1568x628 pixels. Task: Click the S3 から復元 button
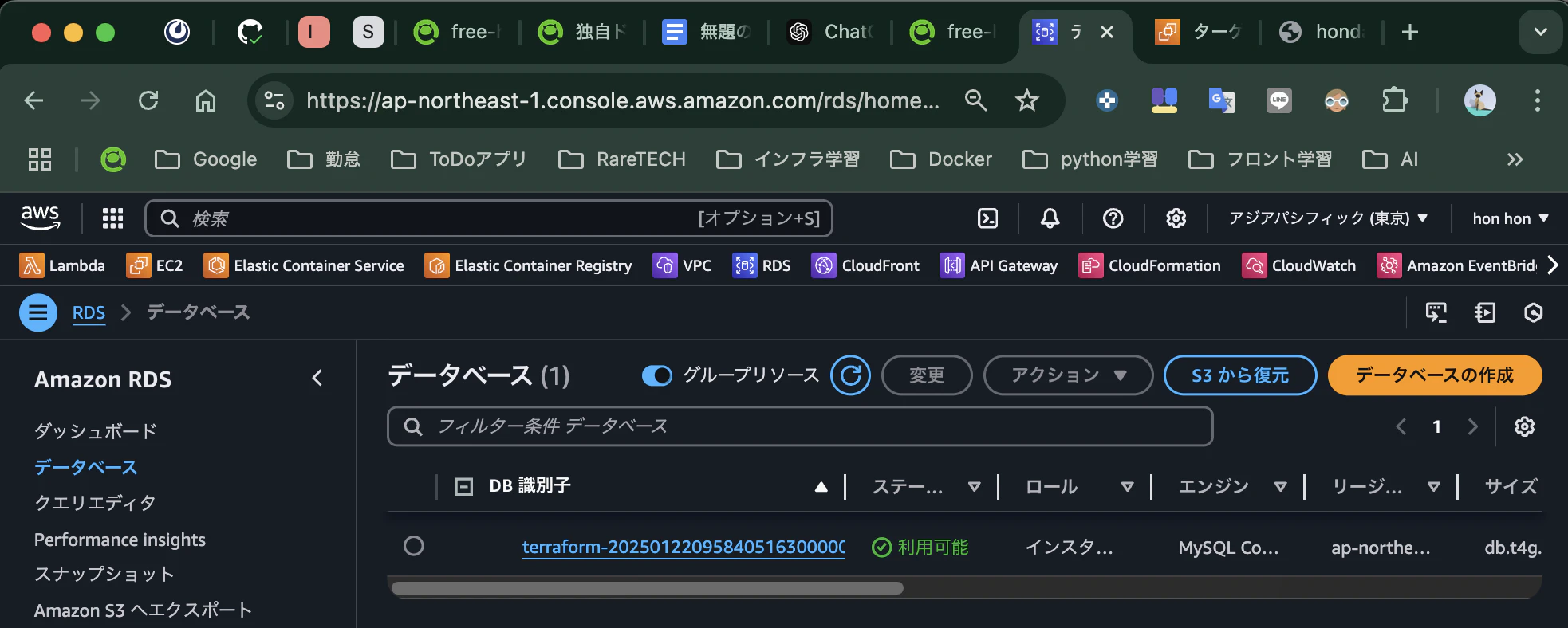point(1240,375)
